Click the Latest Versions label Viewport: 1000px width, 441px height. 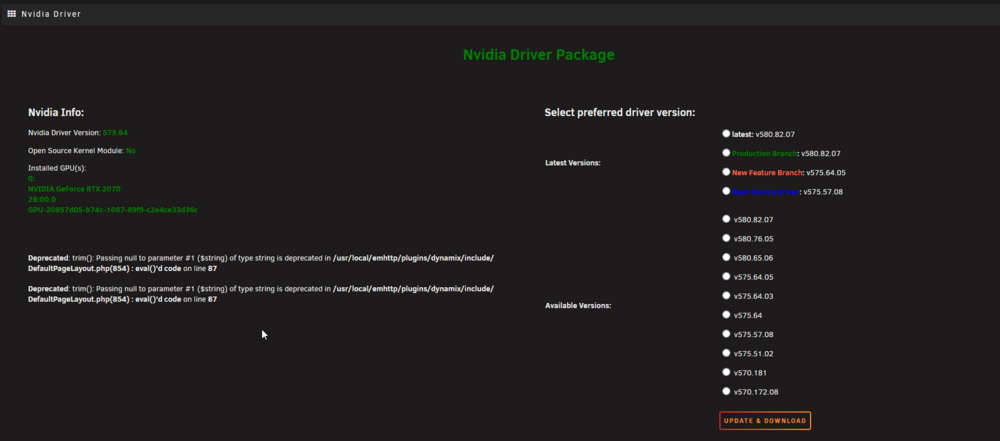tap(573, 163)
